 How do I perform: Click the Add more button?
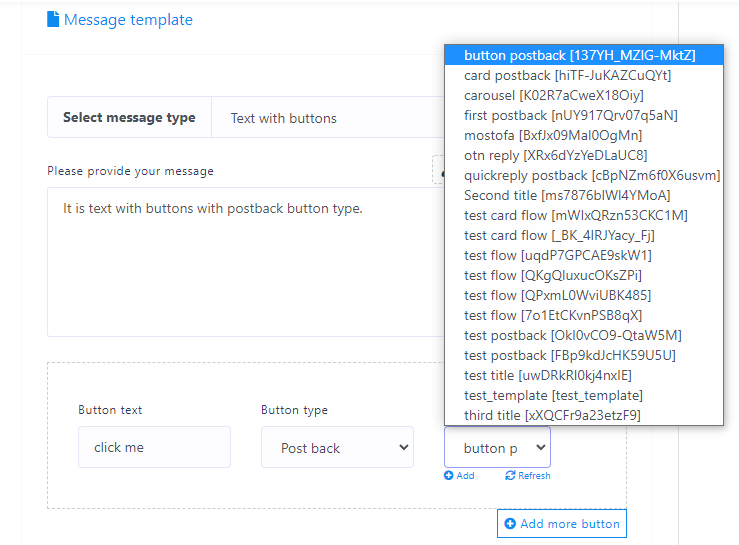561,523
